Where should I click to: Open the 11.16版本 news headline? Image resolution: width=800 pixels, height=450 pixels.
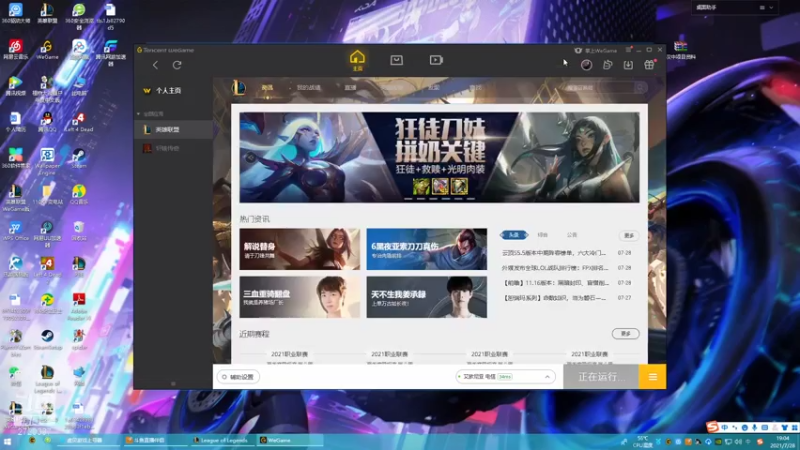tap(555, 282)
